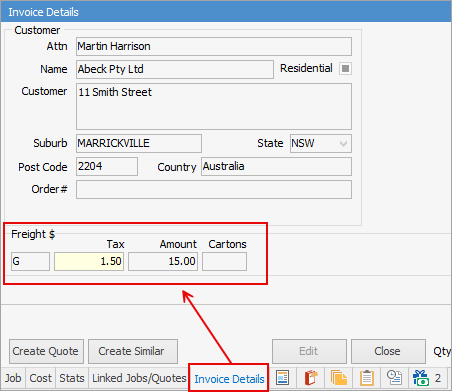Click the Post Code field with 2204
Image resolution: width=452 pixels, height=392 pixels.
click(107, 166)
